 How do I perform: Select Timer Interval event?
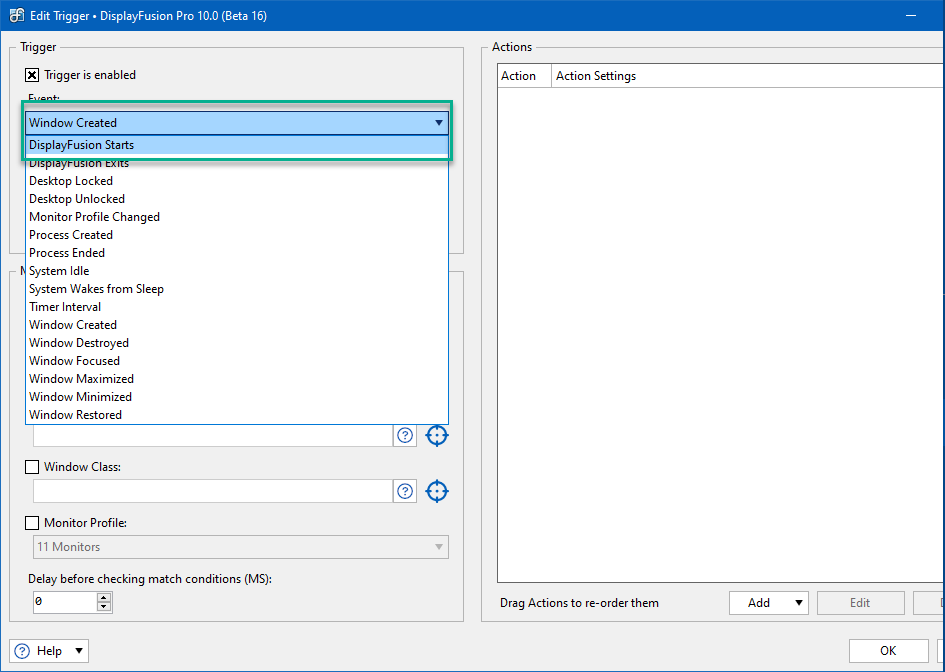pos(237,307)
